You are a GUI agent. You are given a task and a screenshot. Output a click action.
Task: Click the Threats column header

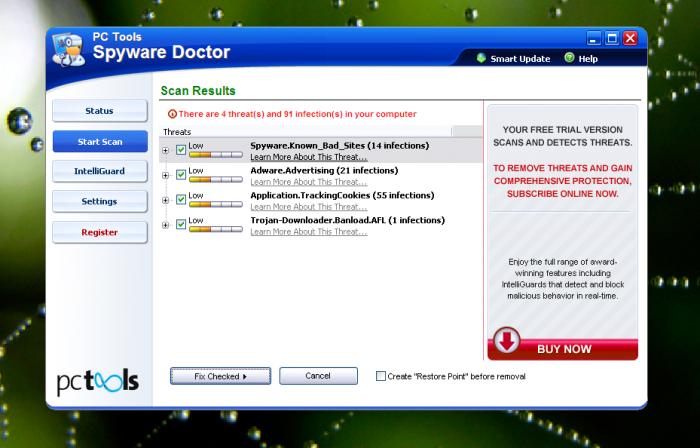(x=305, y=132)
